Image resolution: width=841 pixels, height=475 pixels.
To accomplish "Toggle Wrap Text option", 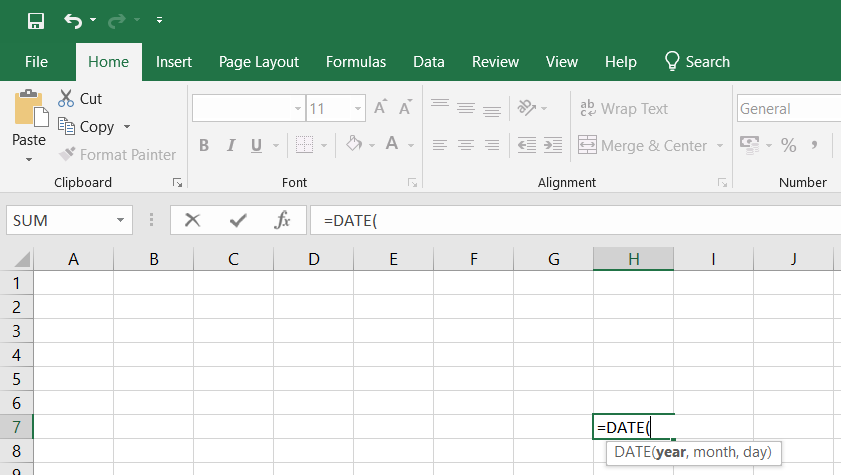I will [x=623, y=109].
